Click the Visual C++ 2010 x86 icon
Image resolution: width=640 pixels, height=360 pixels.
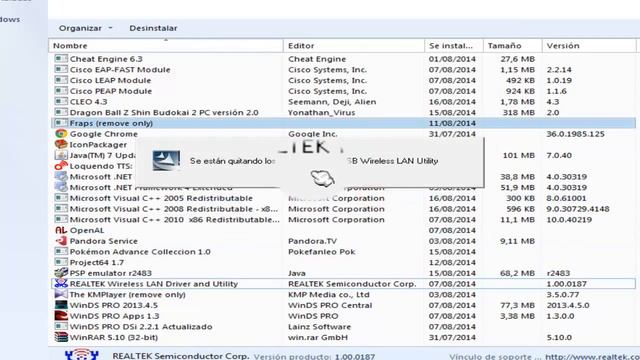coord(61,219)
